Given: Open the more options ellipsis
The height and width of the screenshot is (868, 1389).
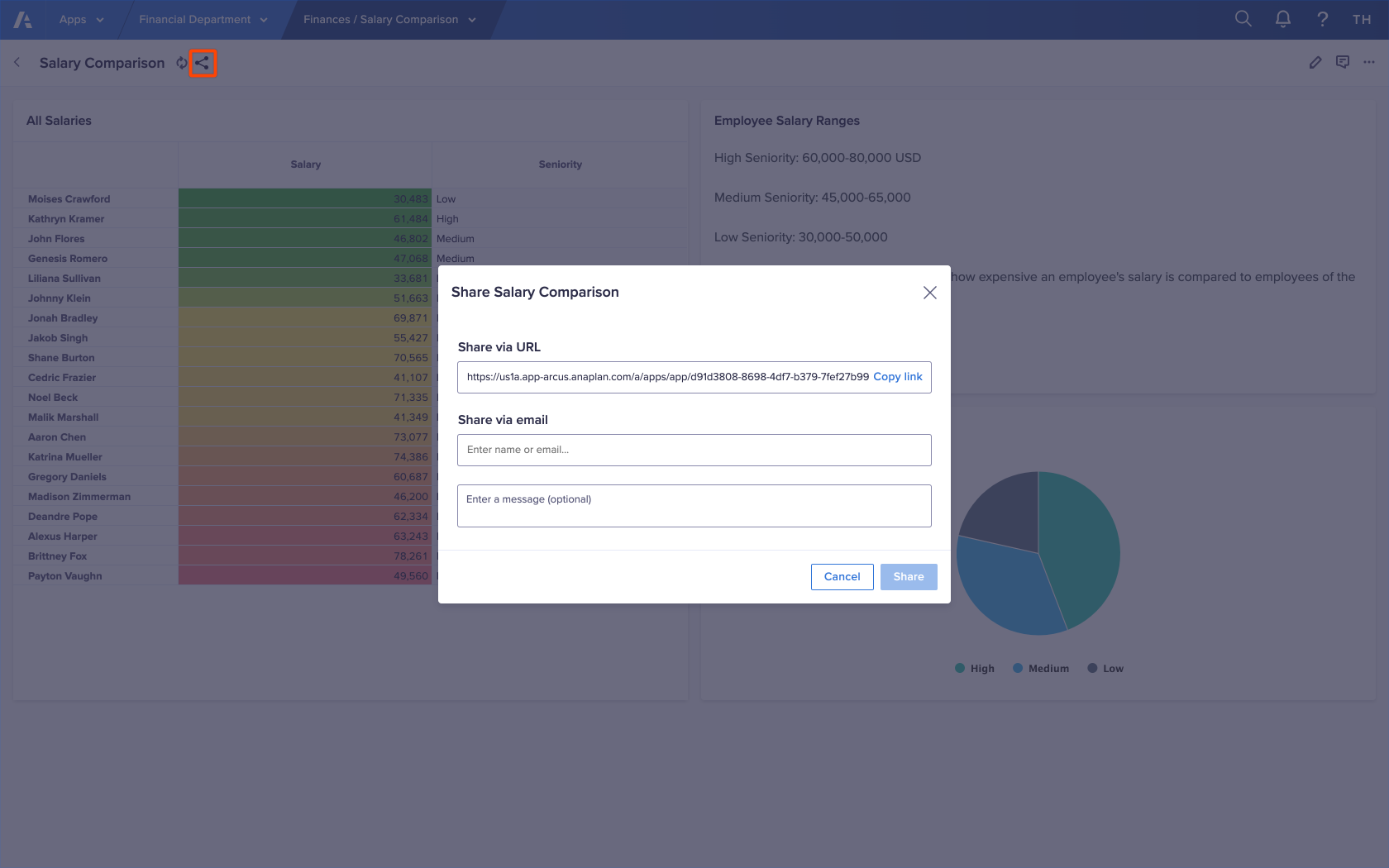Looking at the screenshot, I should 1369,63.
